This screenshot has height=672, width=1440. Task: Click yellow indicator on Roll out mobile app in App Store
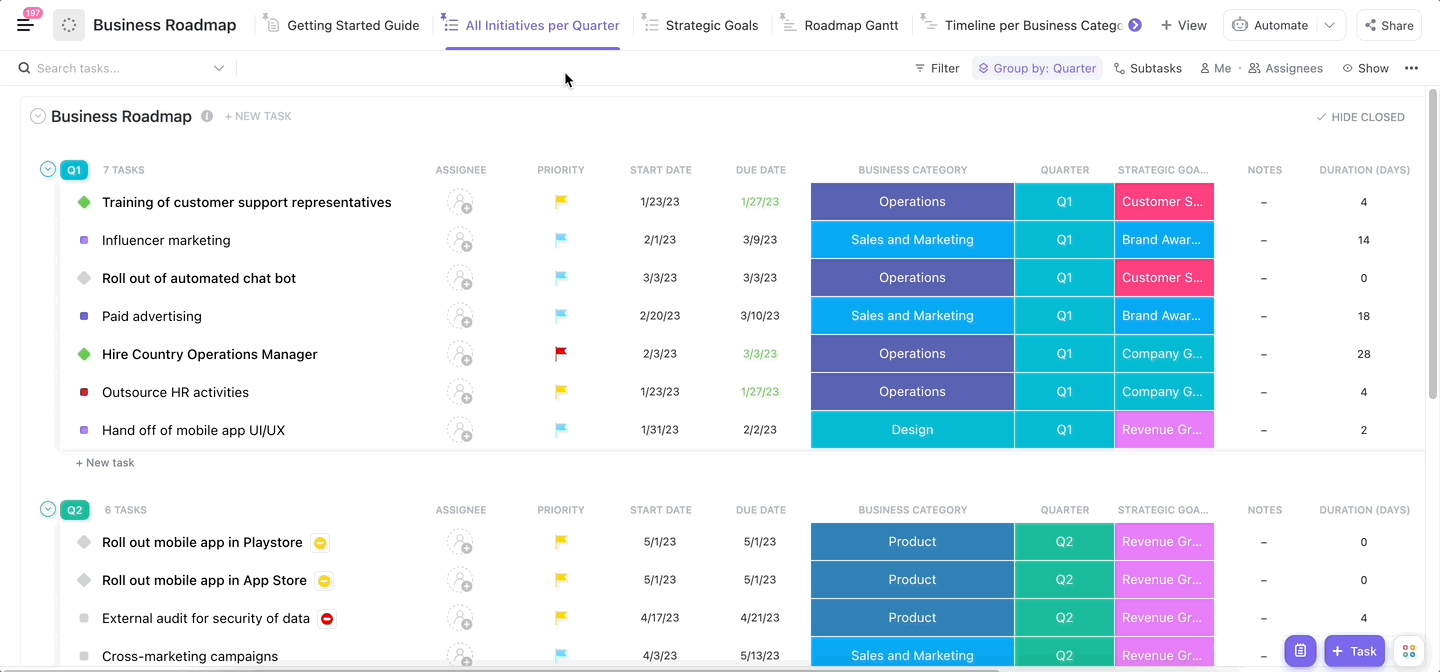(x=324, y=581)
